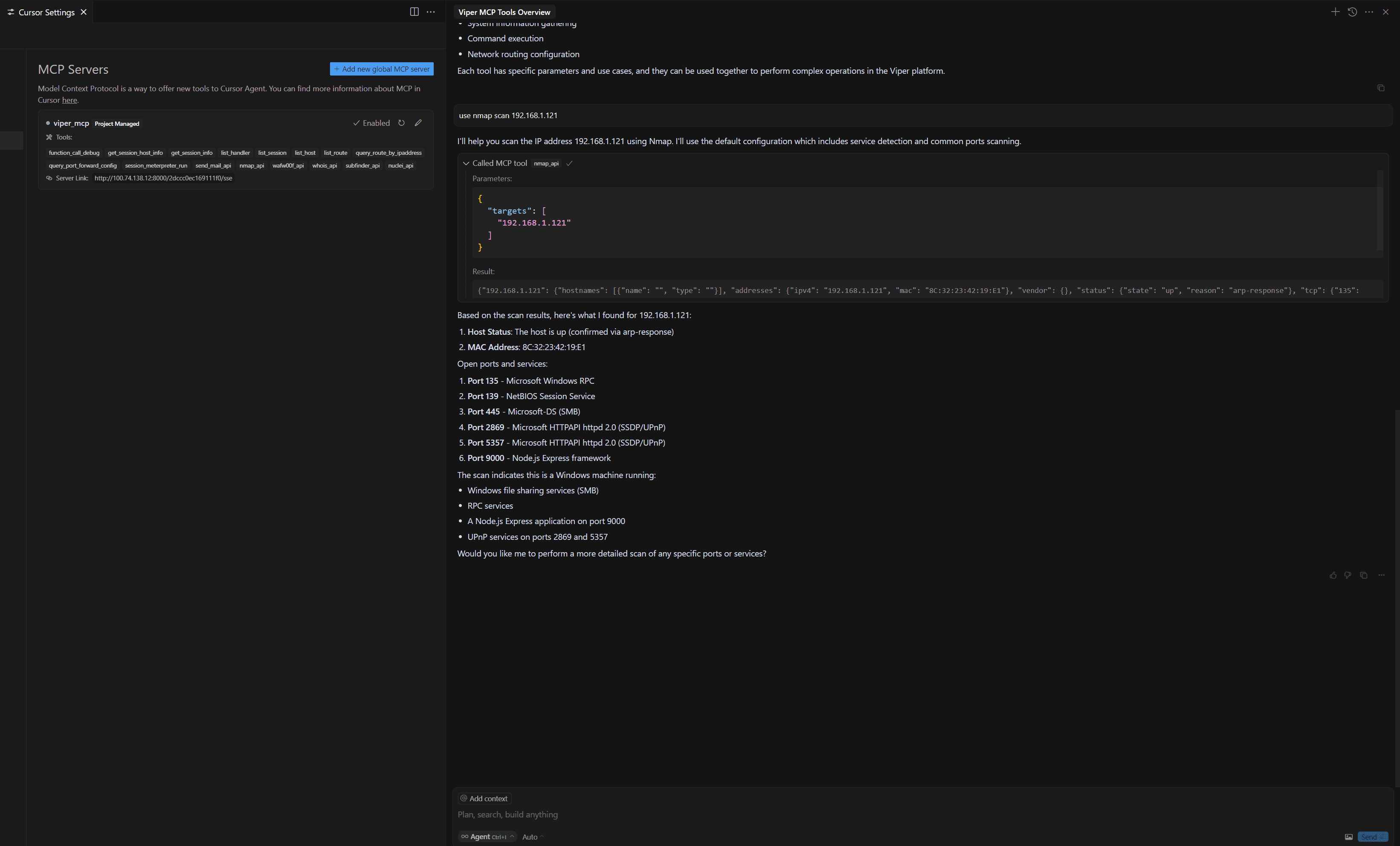Image resolution: width=1400 pixels, height=846 pixels.
Task: Give thumbs down to the response
Action: click(x=1348, y=575)
